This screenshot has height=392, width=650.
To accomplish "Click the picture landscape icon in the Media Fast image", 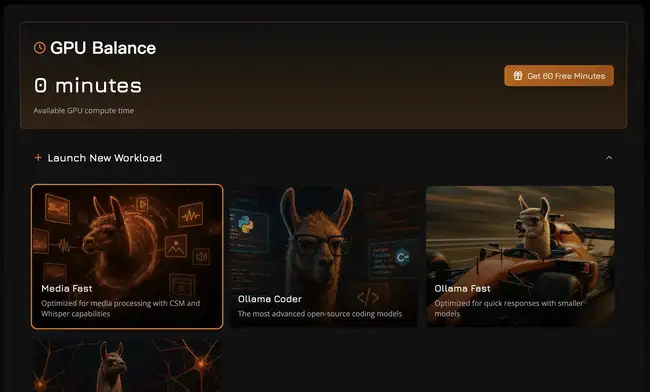I will click(176, 247).
